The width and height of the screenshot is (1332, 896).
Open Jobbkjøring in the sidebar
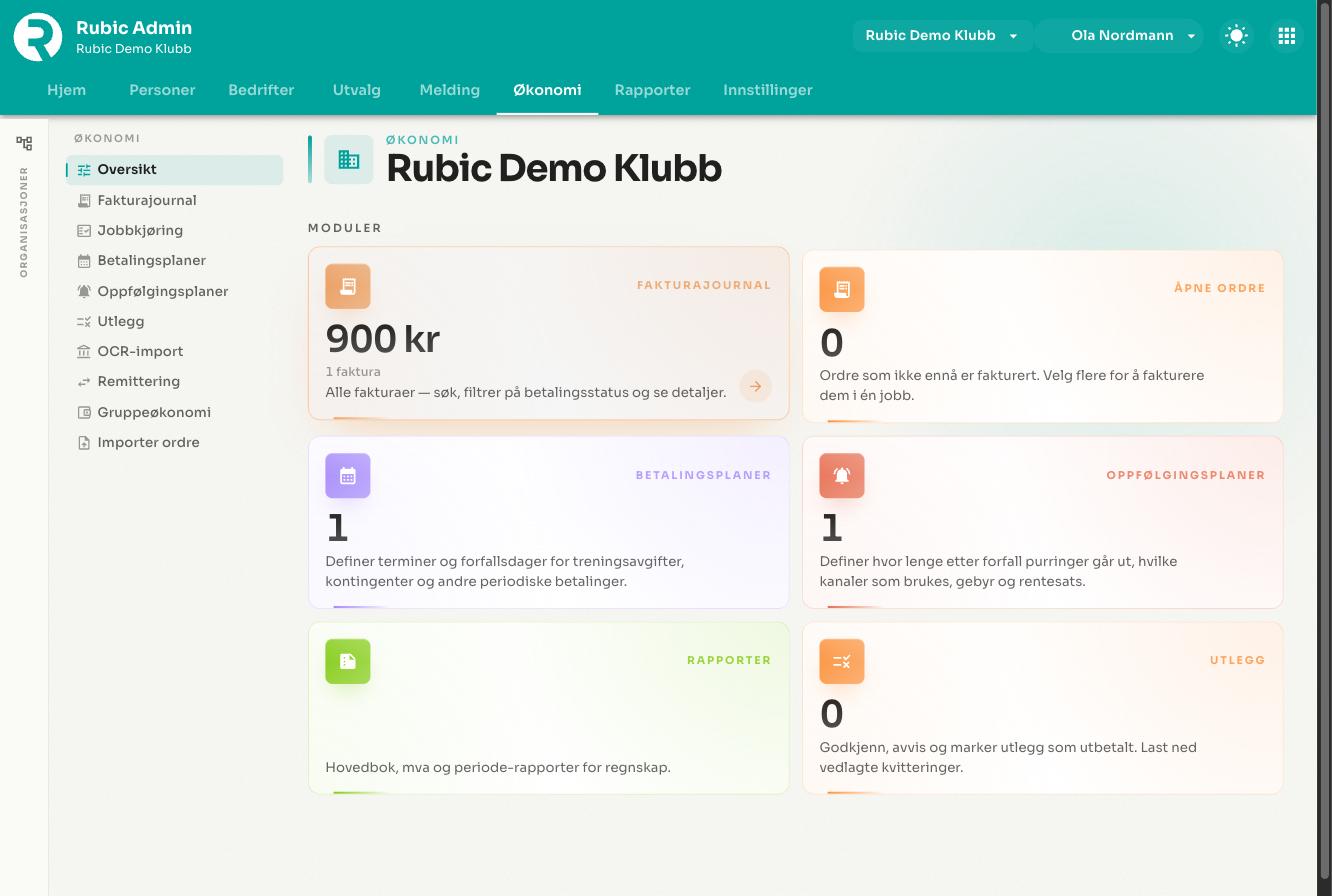click(x=175, y=230)
